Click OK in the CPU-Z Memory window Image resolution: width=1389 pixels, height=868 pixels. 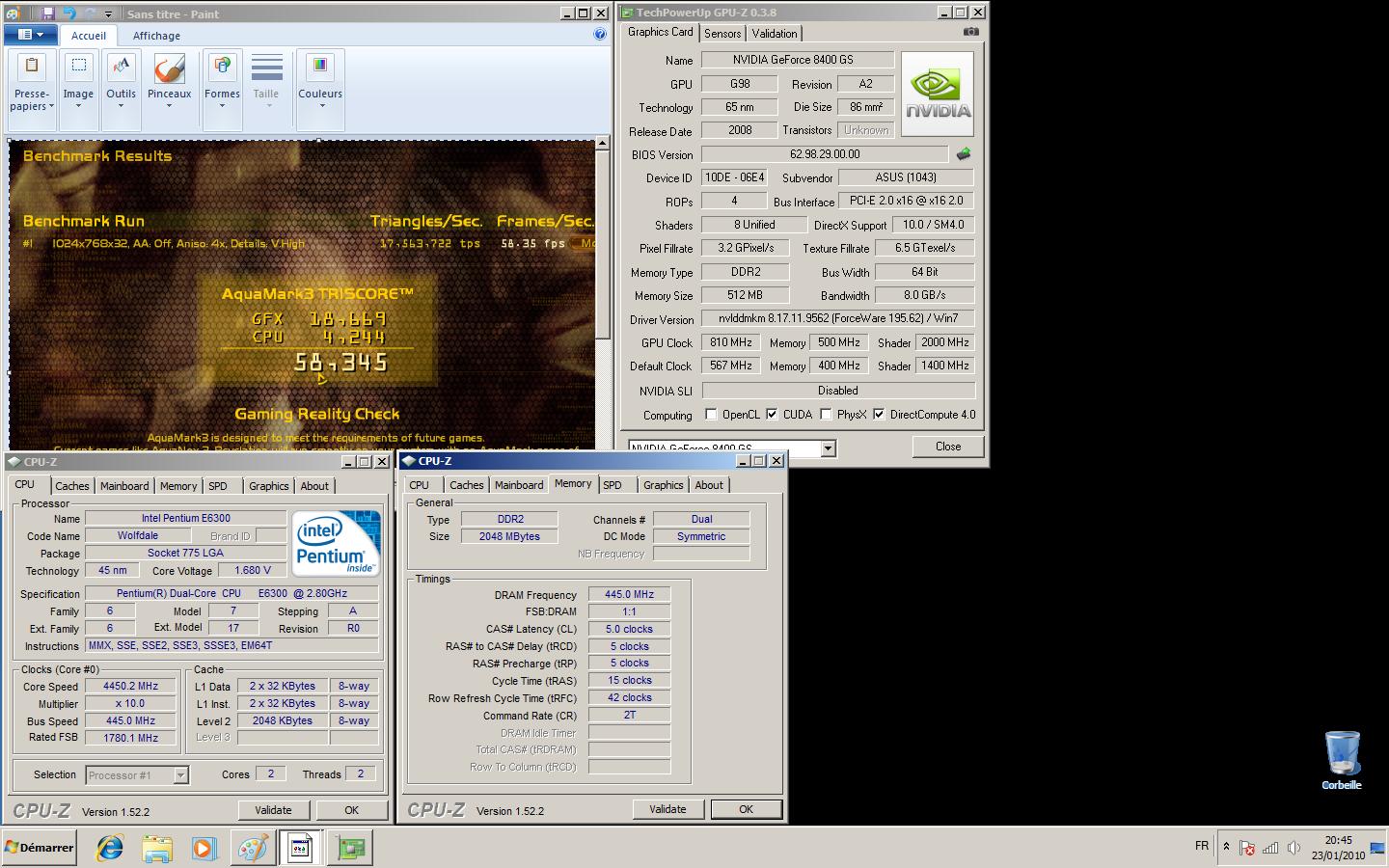[x=746, y=809]
